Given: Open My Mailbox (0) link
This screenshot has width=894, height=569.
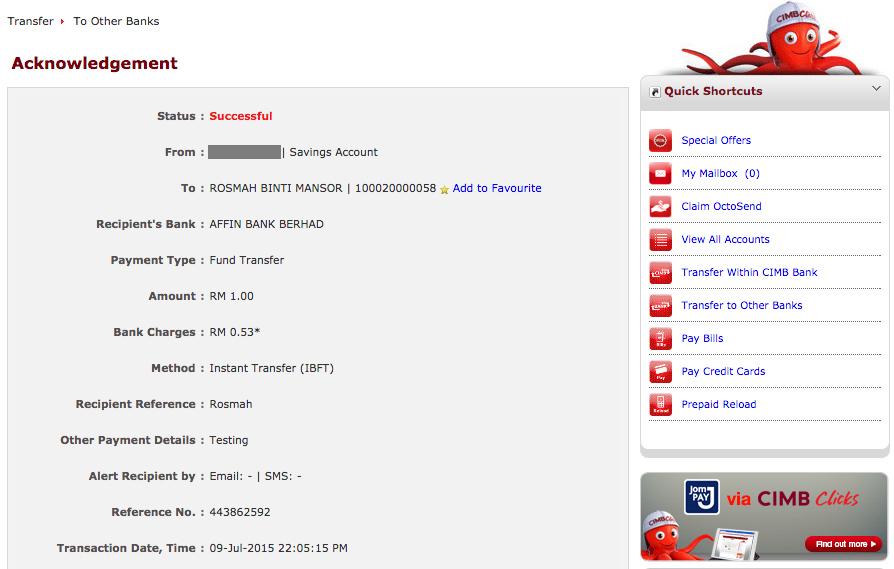Looking at the screenshot, I should tap(721, 173).
